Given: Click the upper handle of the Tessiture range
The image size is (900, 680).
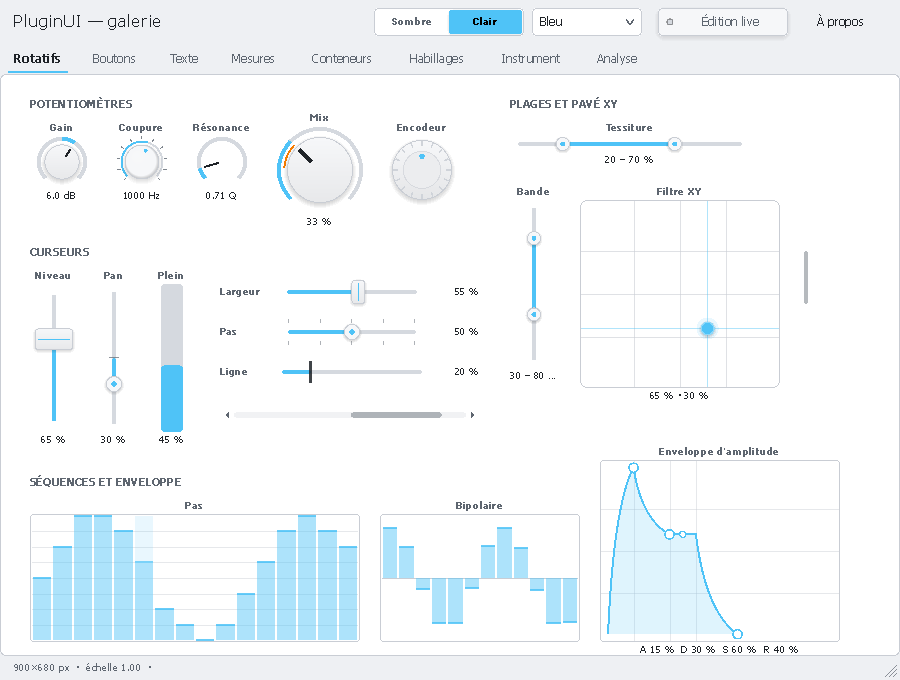Looking at the screenshot, I should tap(674, 144).
